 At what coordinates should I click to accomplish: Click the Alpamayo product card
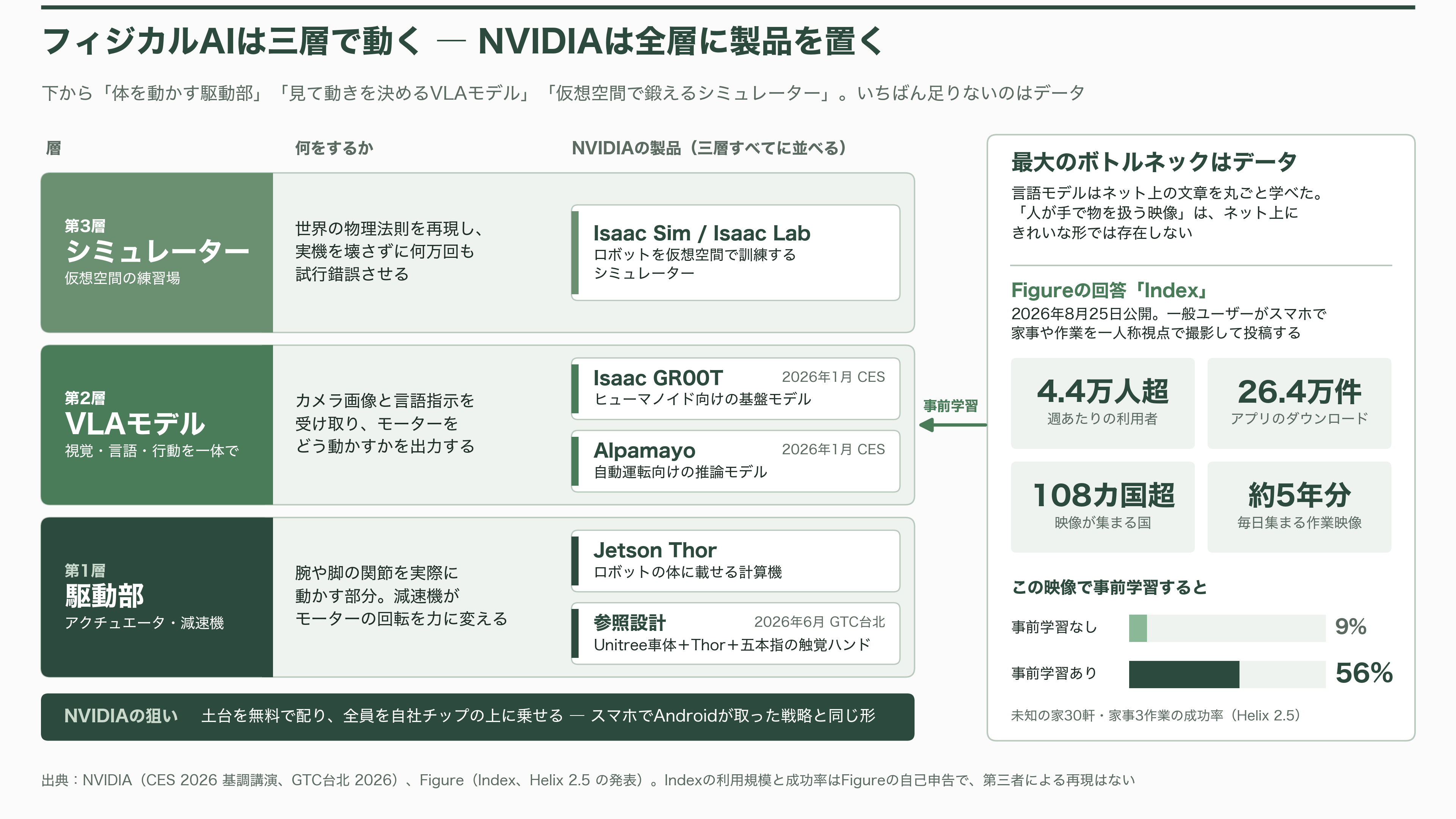(x=735, y=461)
